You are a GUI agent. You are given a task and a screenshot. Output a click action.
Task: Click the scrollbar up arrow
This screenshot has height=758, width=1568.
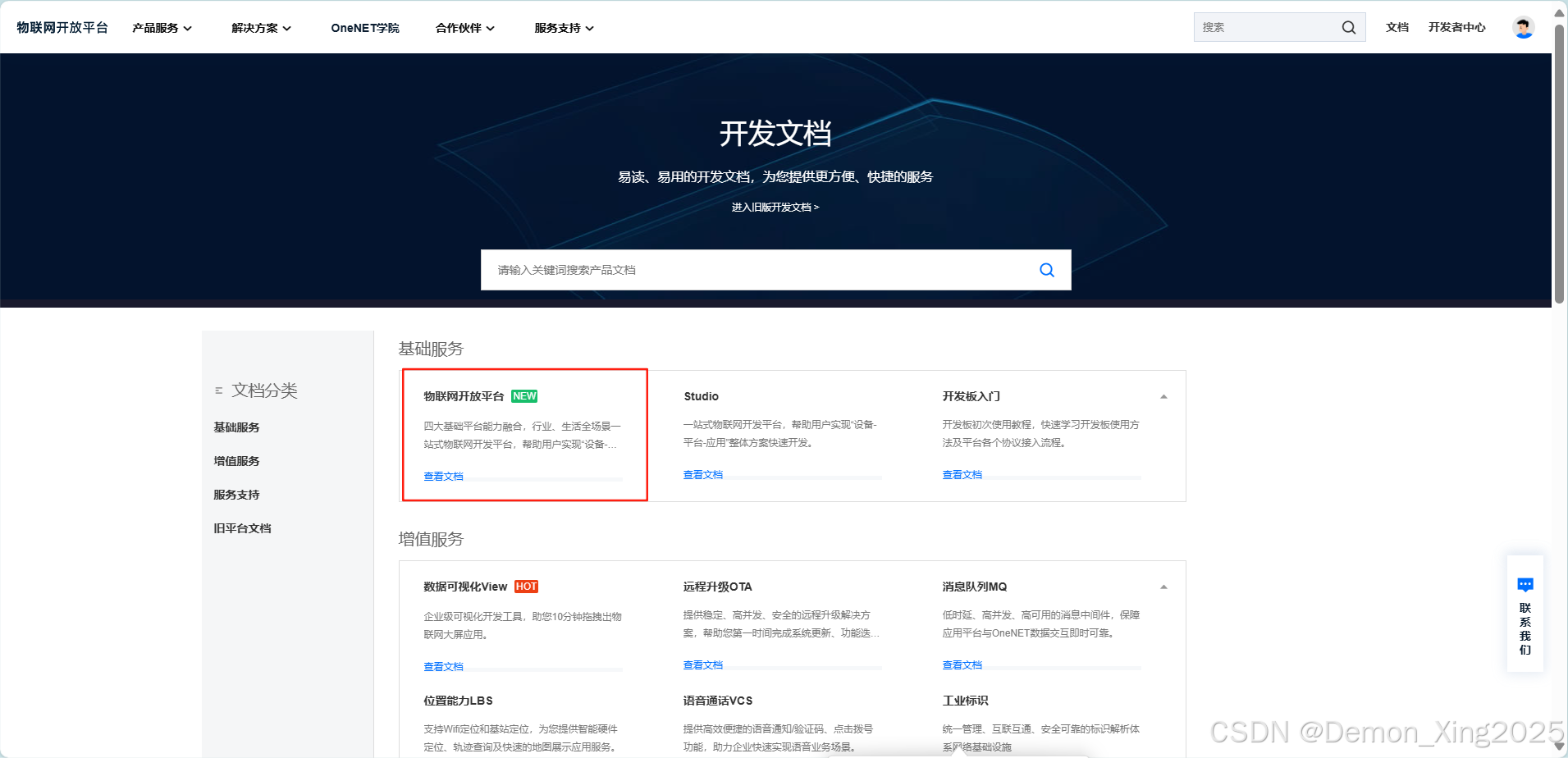coord(1559,13)
